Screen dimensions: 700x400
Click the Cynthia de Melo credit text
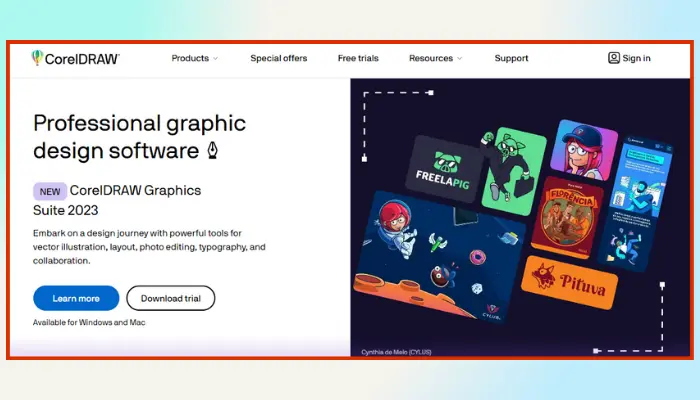(396, 352)
